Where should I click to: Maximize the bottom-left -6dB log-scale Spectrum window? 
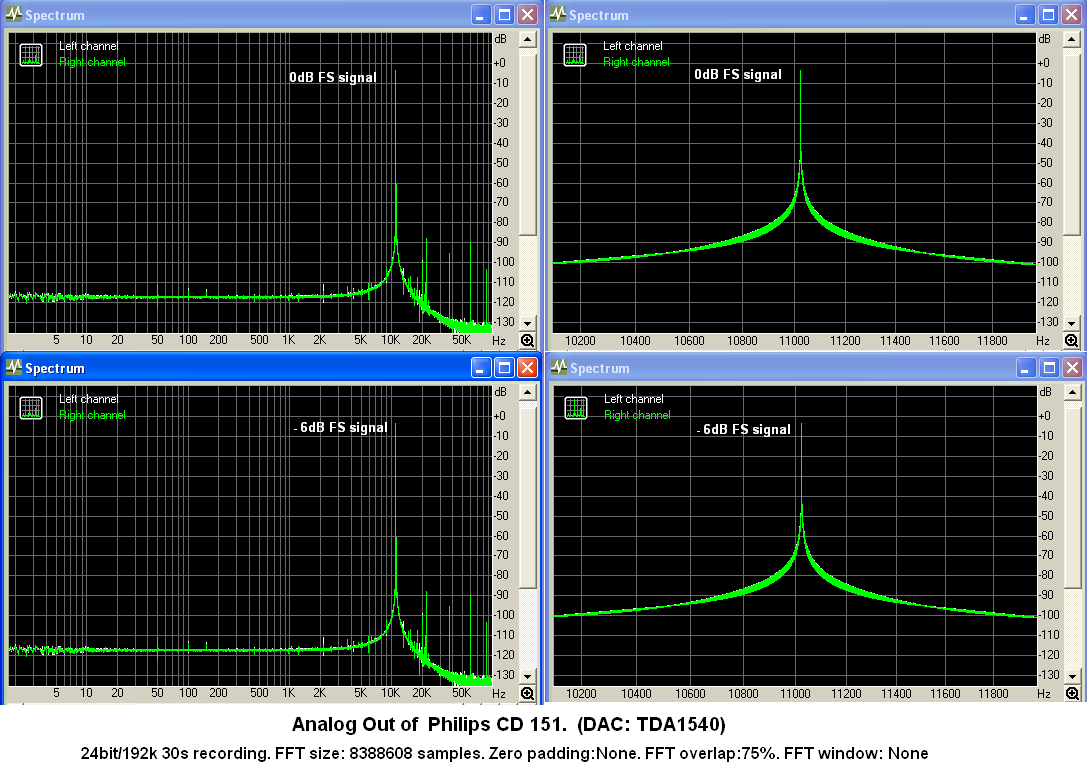pyautogui.click(x=505, y=368)
